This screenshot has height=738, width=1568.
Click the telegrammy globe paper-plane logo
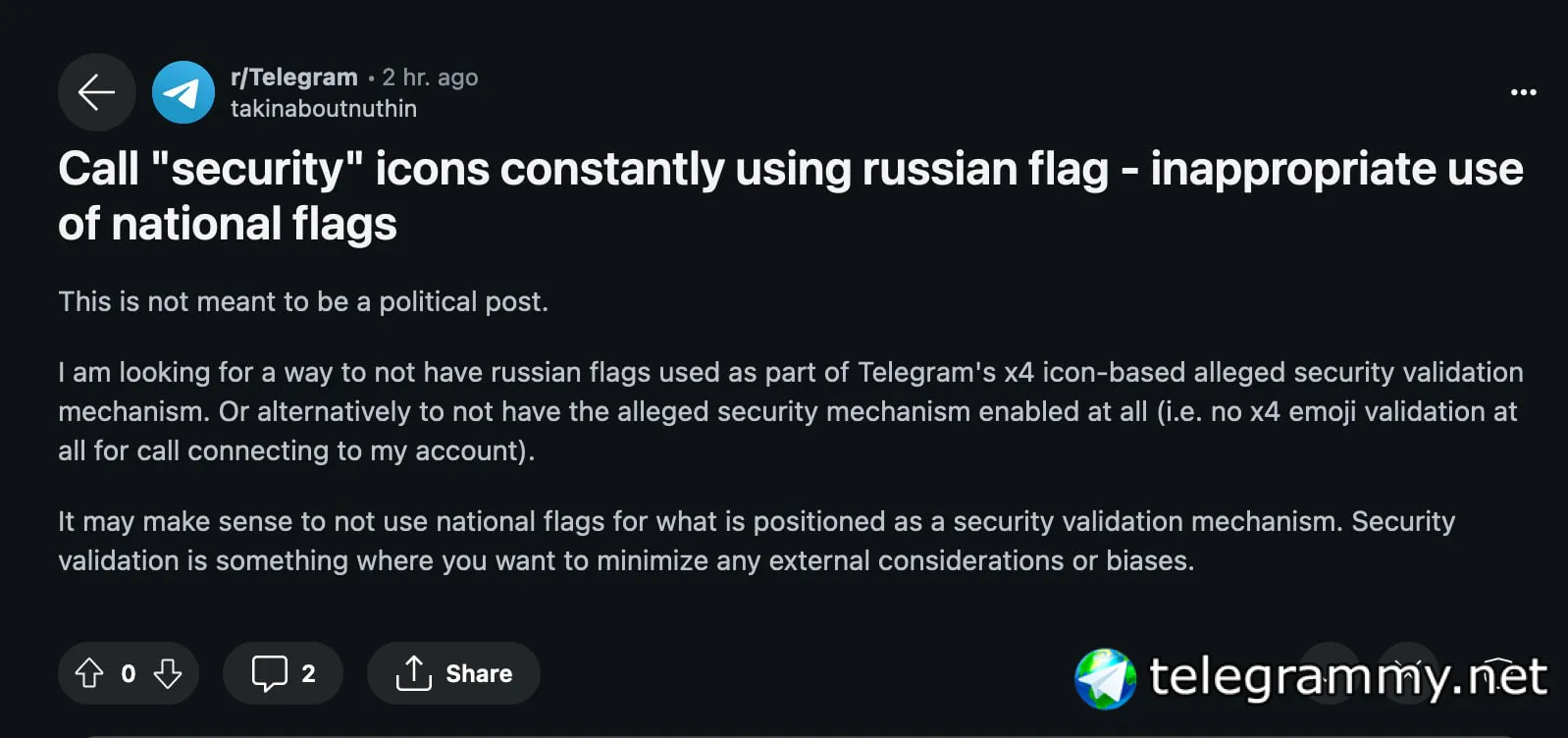coord(1105,678)
